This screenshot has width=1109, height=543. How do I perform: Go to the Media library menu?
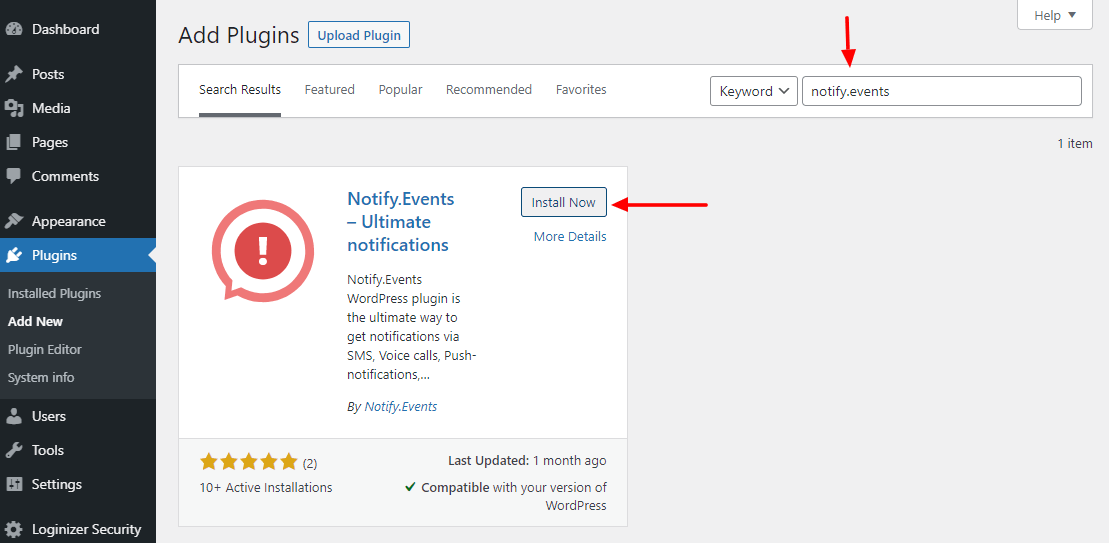click(78, 108)
